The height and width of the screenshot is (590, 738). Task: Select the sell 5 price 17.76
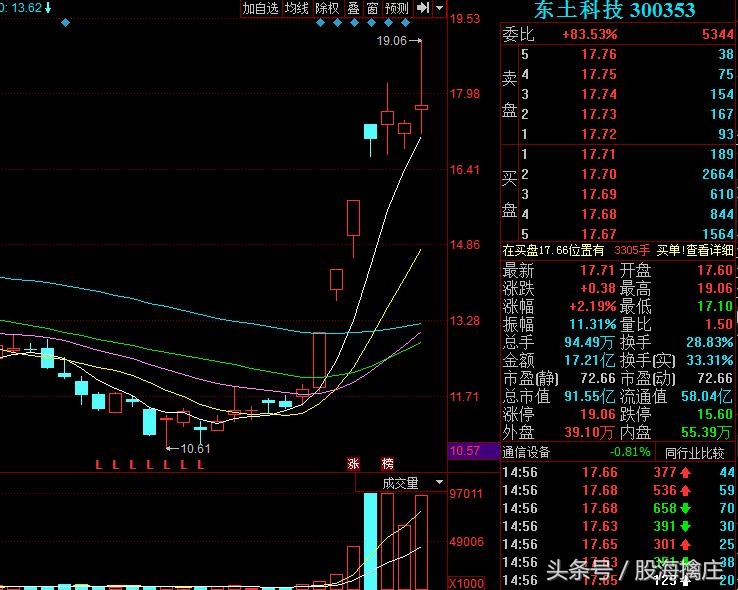599,55
